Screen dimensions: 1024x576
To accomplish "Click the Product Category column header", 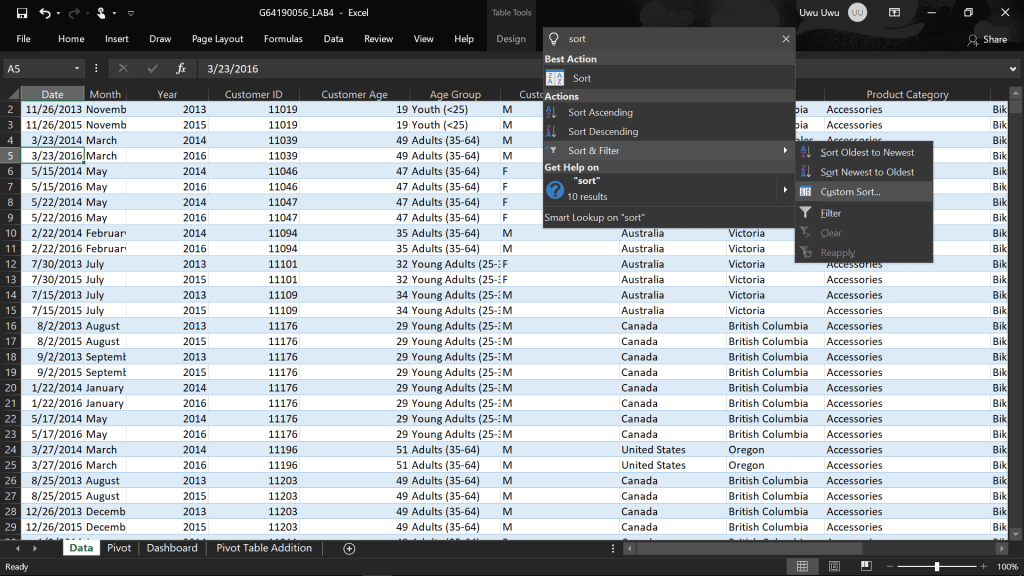I will coord(906,95).
